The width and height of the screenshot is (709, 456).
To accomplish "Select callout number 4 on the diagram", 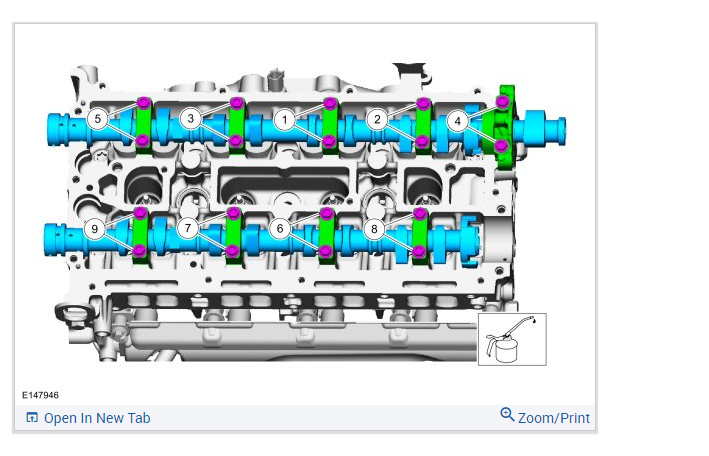I will point(458,121).
